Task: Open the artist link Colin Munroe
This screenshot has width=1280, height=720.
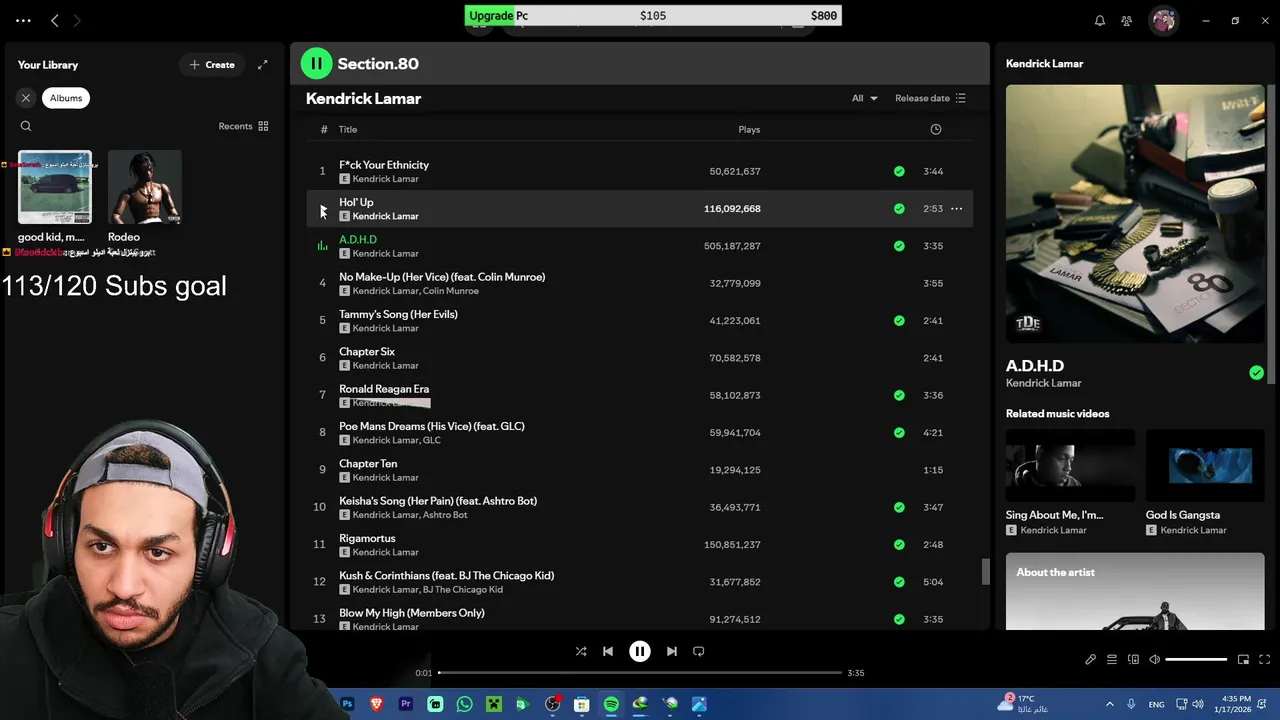Action: [x=451, y=291]
